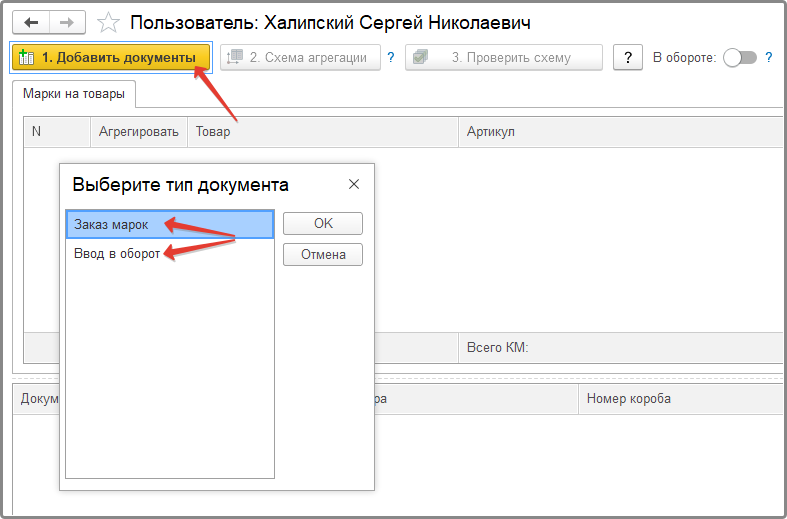Toggle the 'В обороте' switch
The height and width of the screenshot is (519, 787).
[740, 58]
